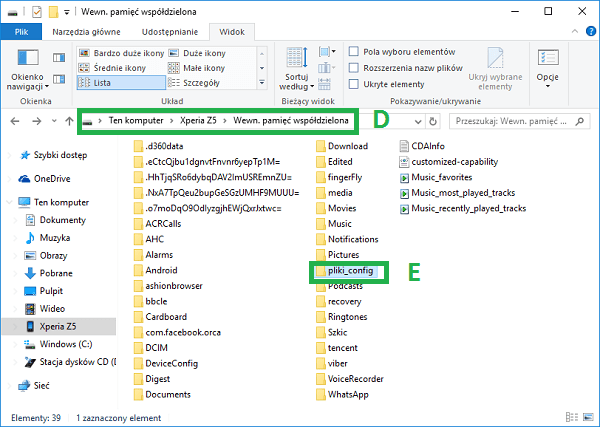Switch to Widok tab
600x427 pixels.
232,32
